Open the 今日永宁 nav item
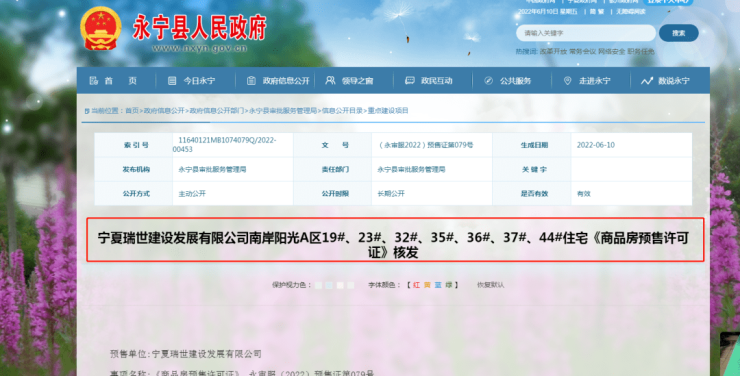 [x=194, y=81]
